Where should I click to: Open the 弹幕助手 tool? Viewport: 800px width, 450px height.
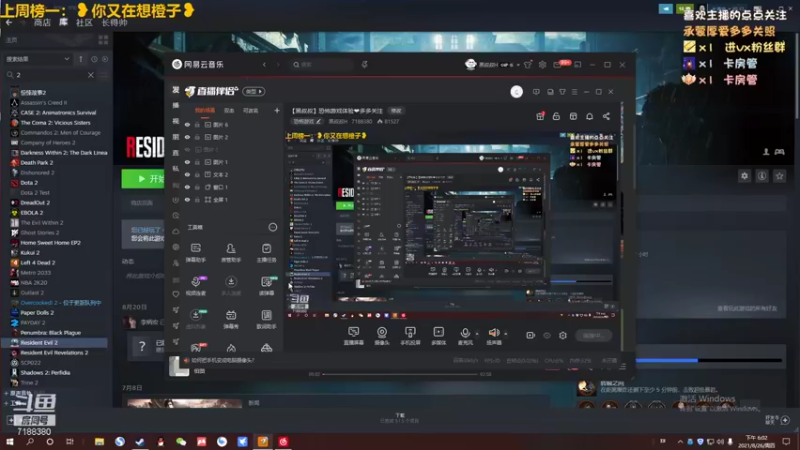click(x=196, y=252)
